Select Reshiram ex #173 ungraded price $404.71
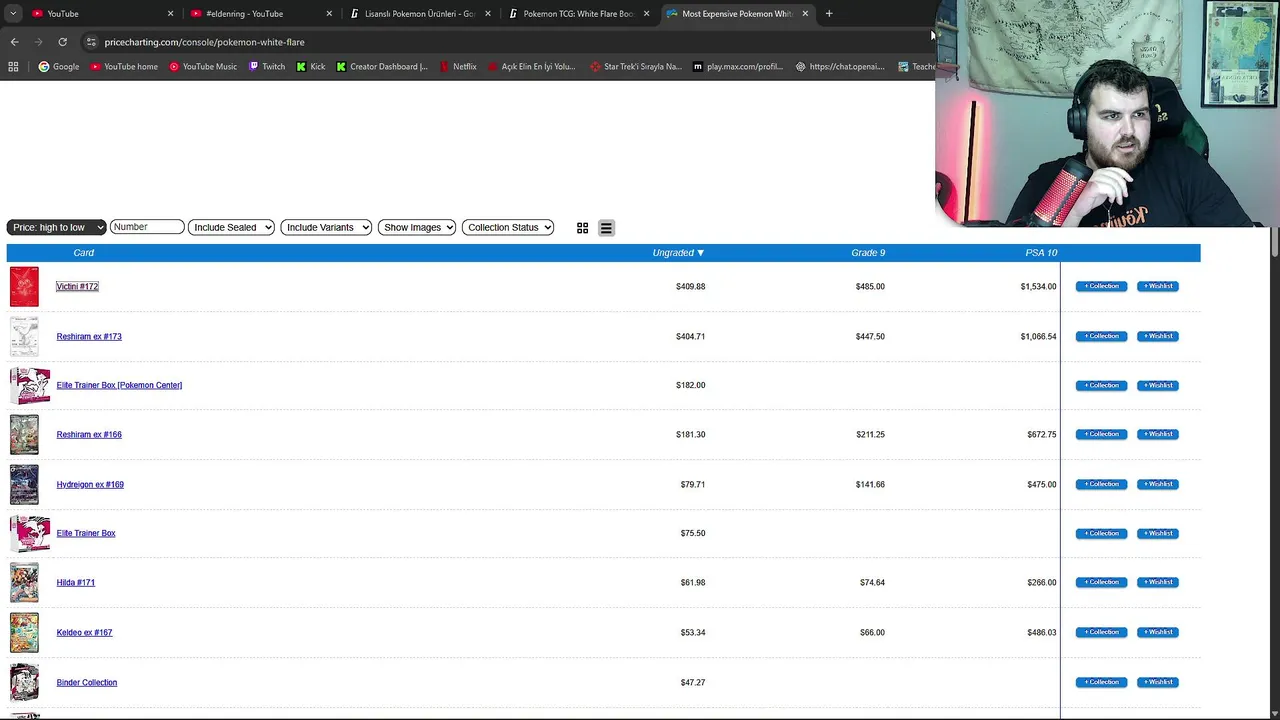Screen dimensions: 1280x720 pyautogui.click(x=690, y=336)
